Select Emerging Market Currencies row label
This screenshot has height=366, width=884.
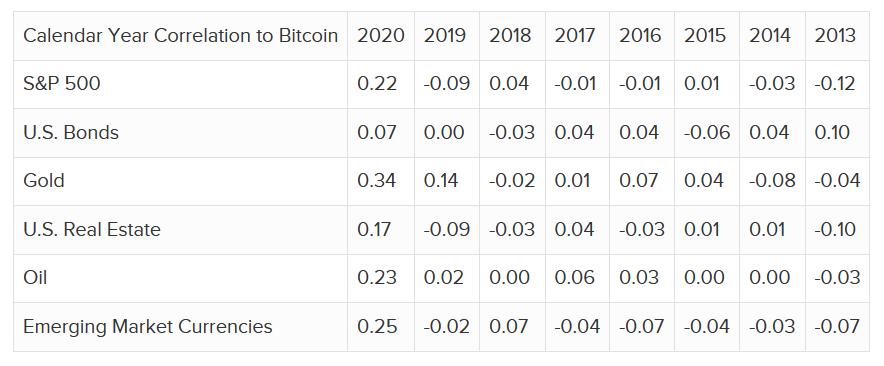[148, 327]
